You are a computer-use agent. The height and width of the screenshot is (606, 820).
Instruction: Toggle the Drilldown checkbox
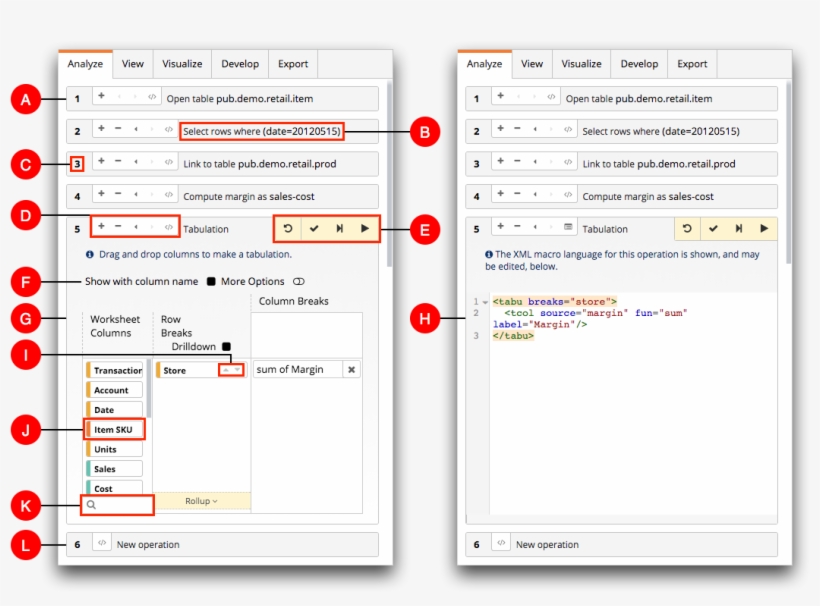[226, 346]
